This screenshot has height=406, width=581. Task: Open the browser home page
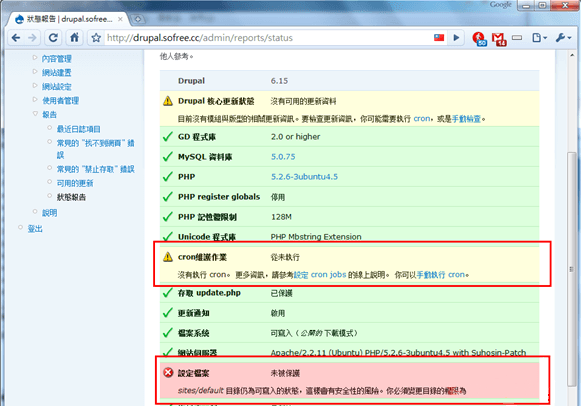(74, 38)
